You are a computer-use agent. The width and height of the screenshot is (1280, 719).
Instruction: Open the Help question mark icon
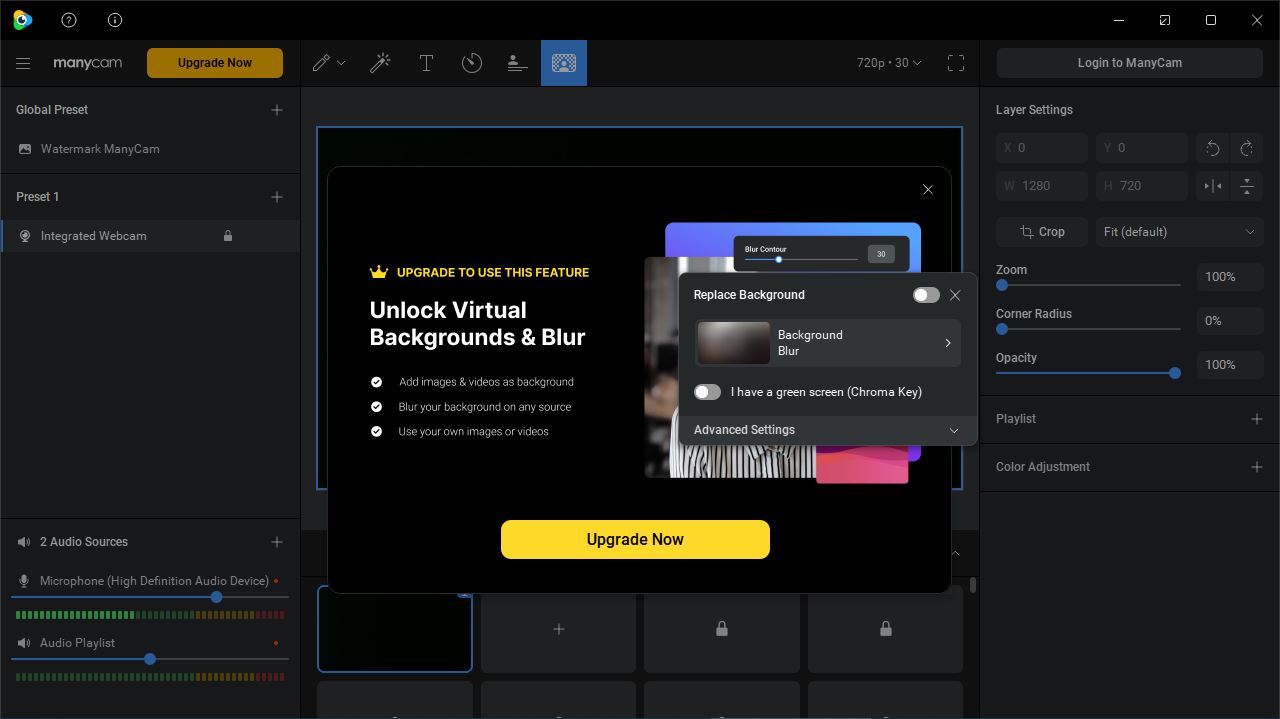69,20
